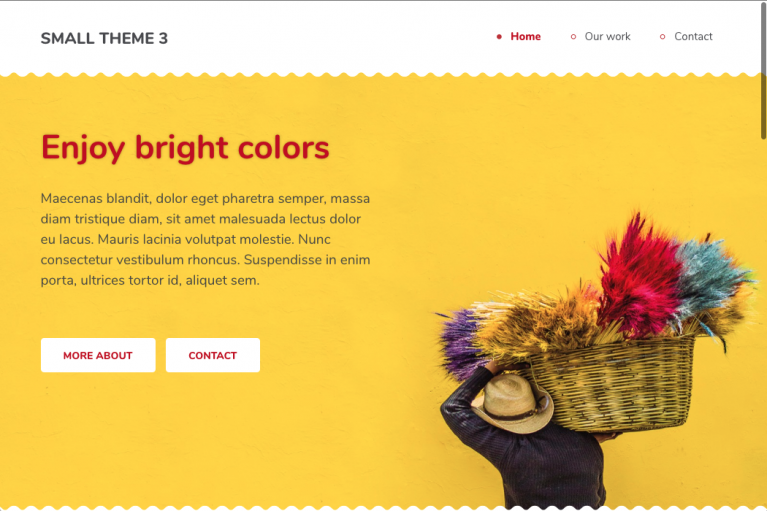
Task: Click the Maecenas blandit paragraph text
Action: (x=205, y=239)
